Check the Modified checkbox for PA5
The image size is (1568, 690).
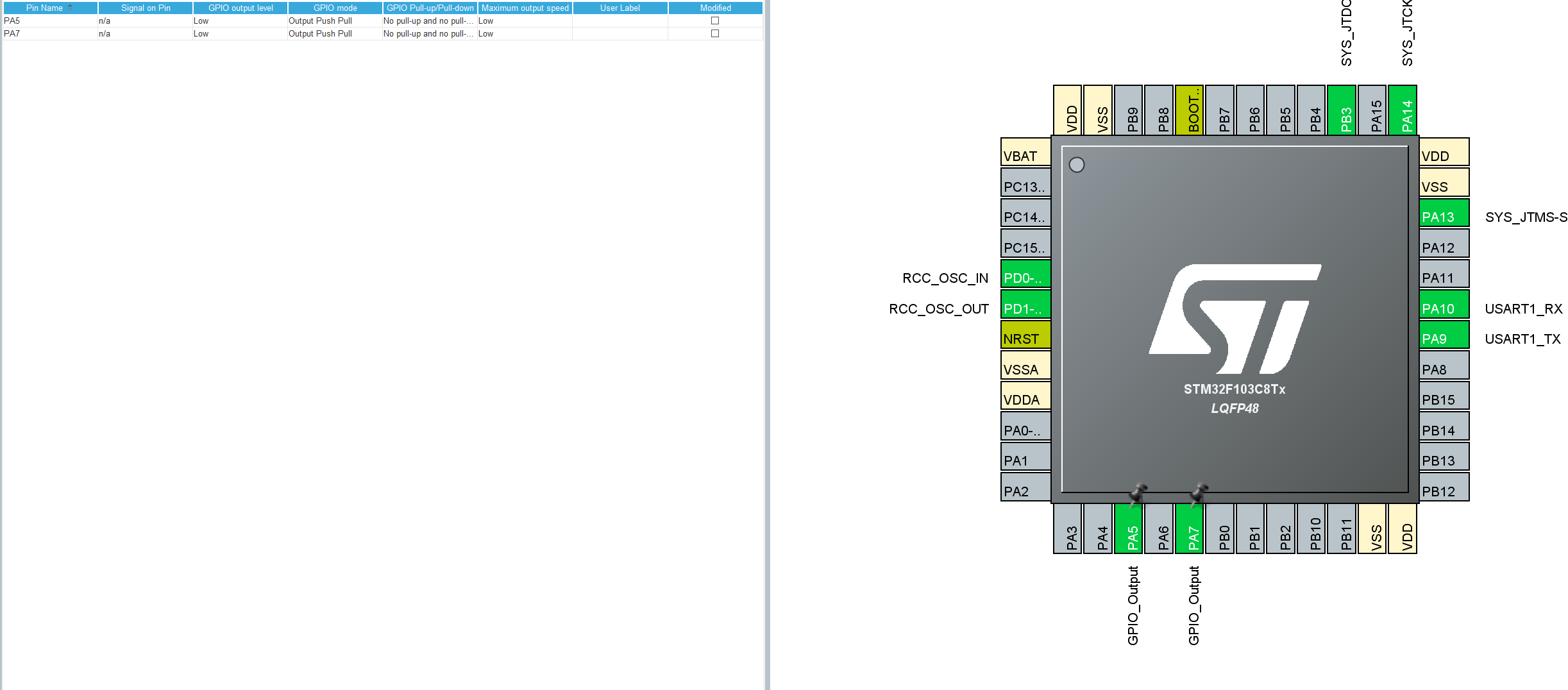pos(714,20)
